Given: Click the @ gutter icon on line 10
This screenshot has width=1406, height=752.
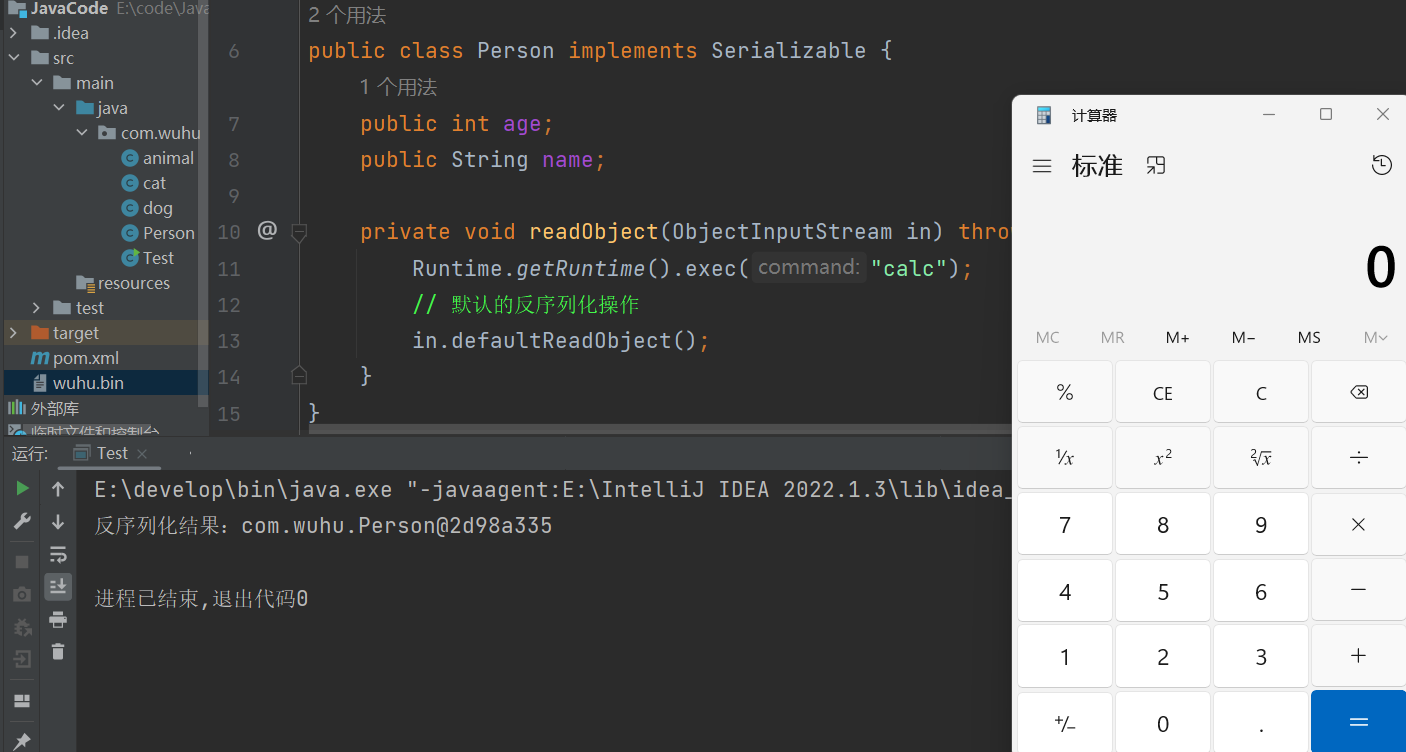Looking at the screenshot, I should click(266, 231).
